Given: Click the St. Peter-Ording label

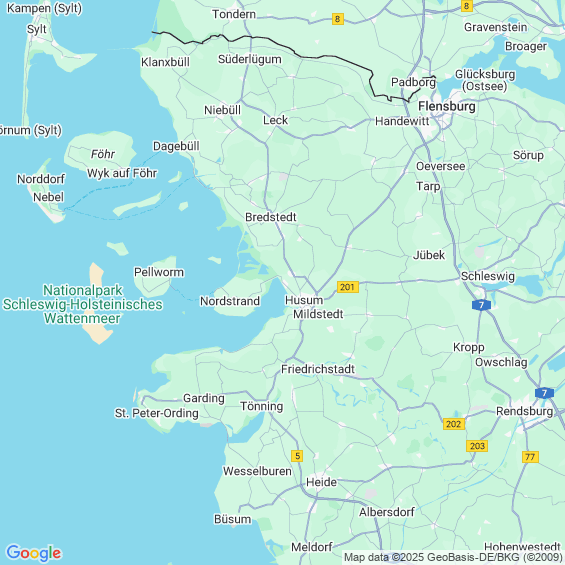Looking at the screenshot, I should (x=156, y=413).
